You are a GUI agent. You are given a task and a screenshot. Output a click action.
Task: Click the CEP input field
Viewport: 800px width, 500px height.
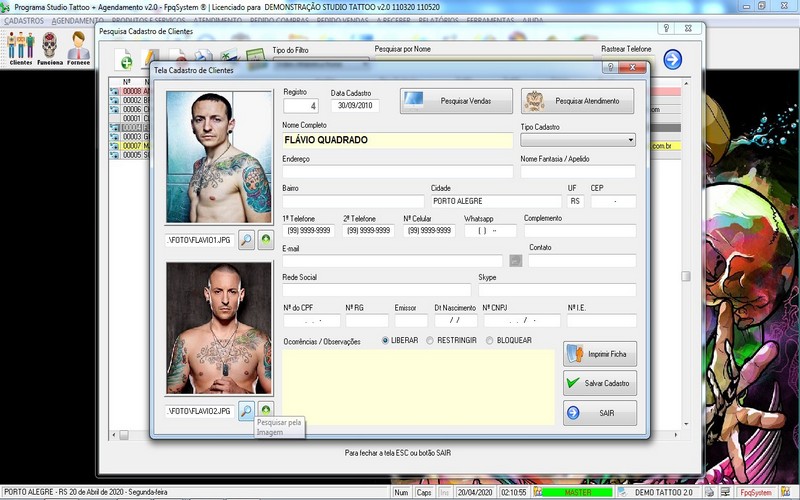point(613,201)
